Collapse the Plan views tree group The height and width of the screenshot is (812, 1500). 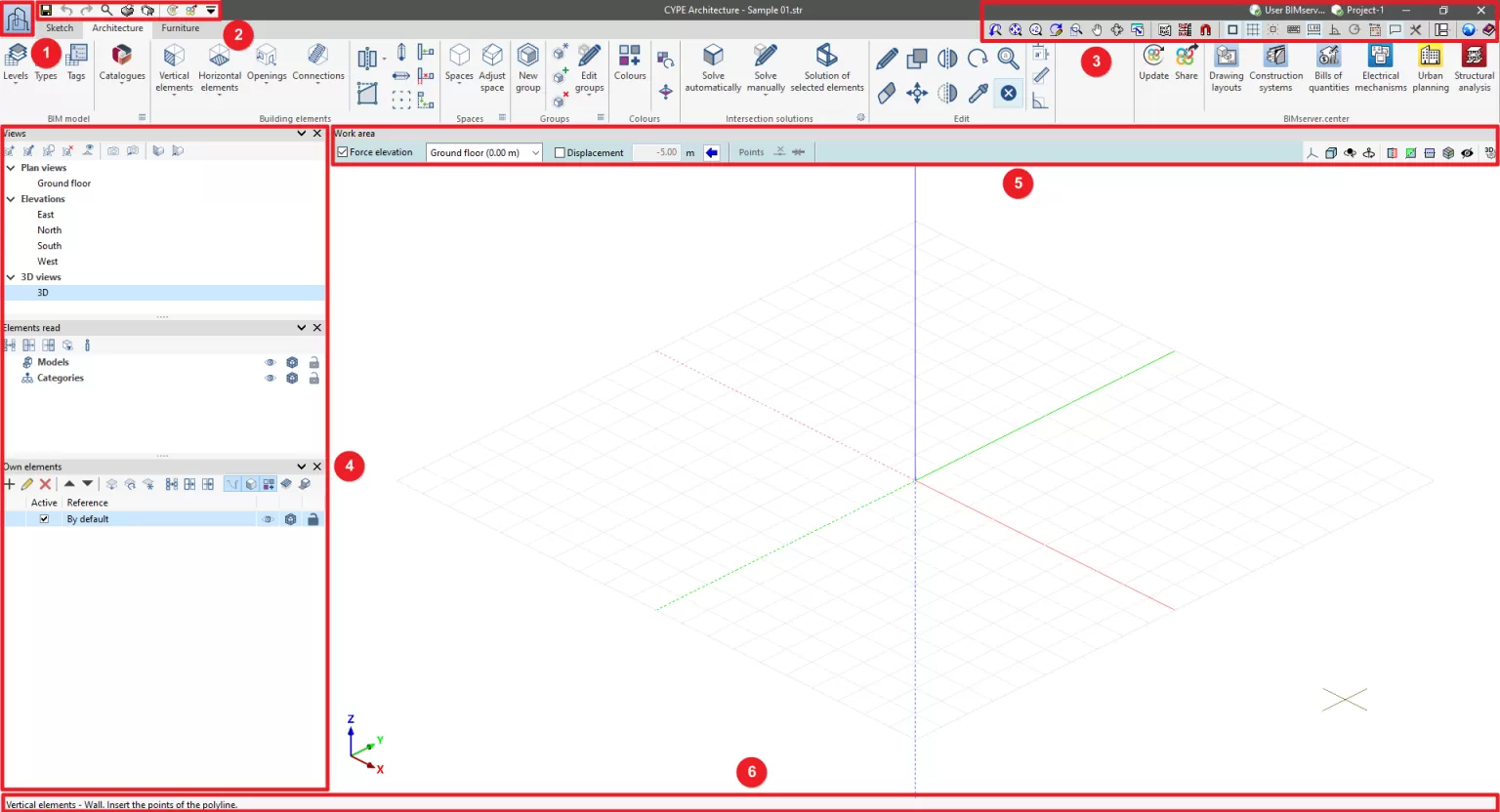11,168
